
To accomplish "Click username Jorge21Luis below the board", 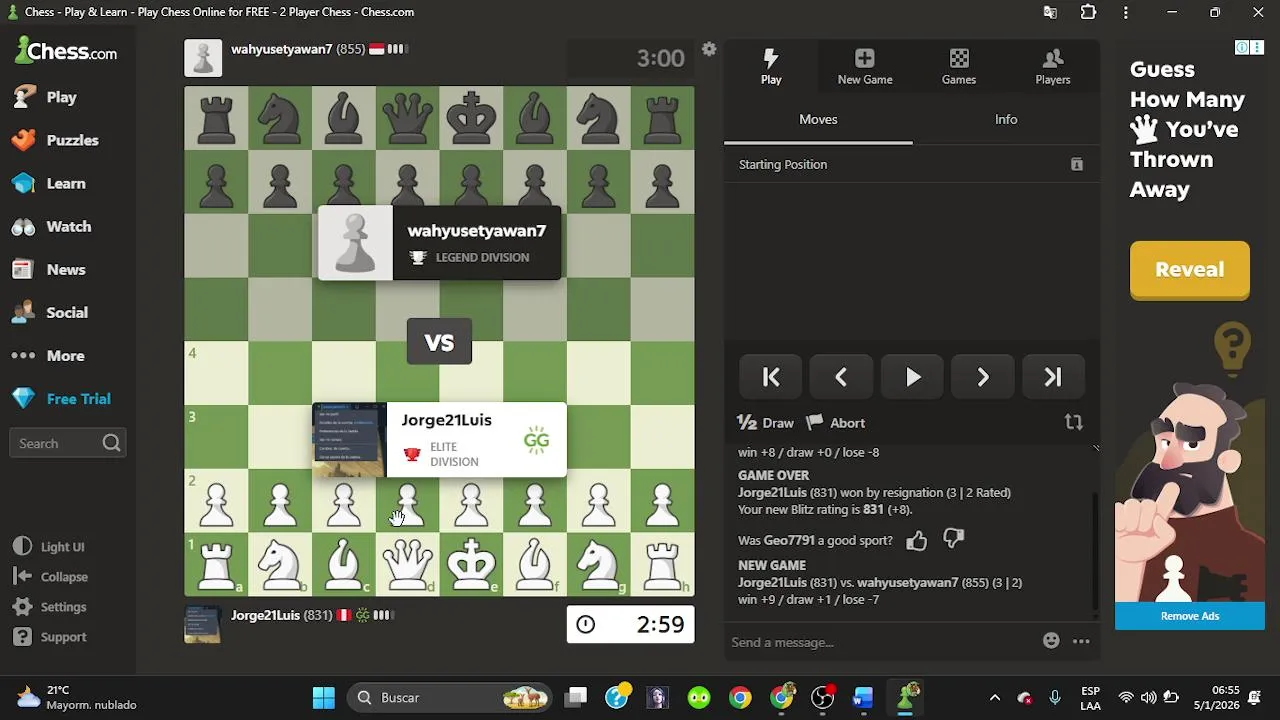I will (x=266, y=615).
